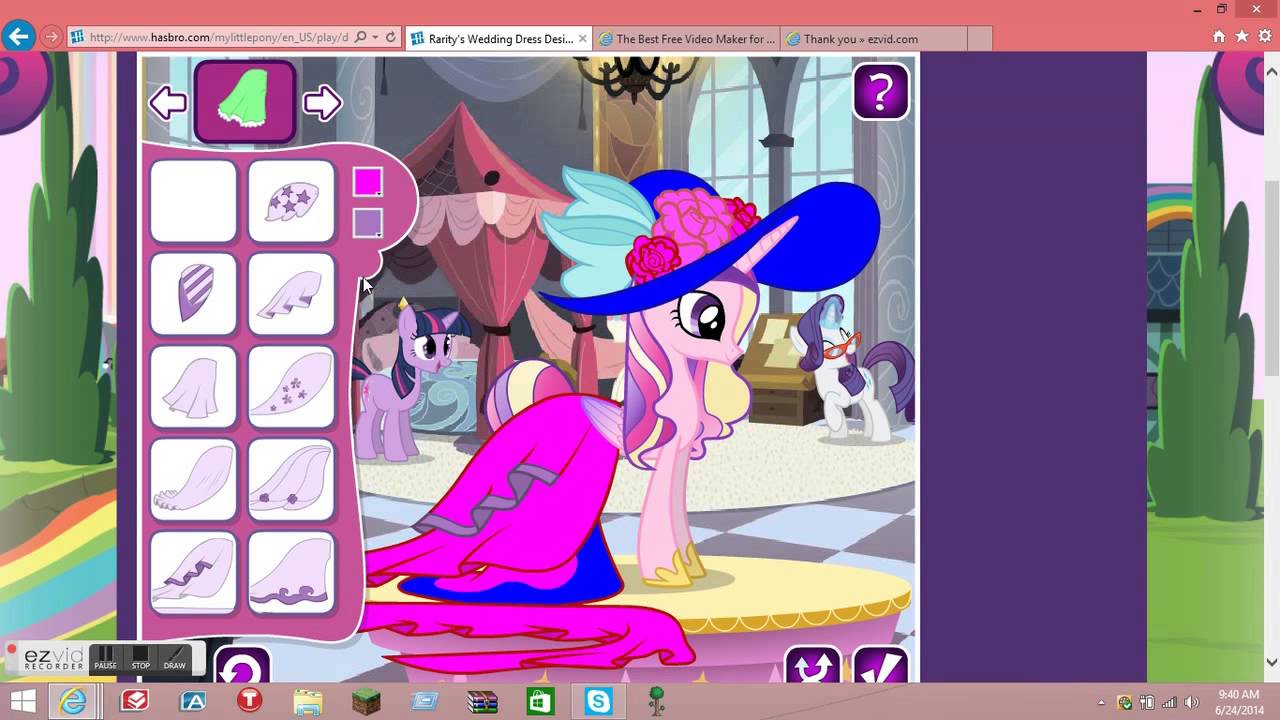Go to the previous clothing category arrow

pos(167,103)
